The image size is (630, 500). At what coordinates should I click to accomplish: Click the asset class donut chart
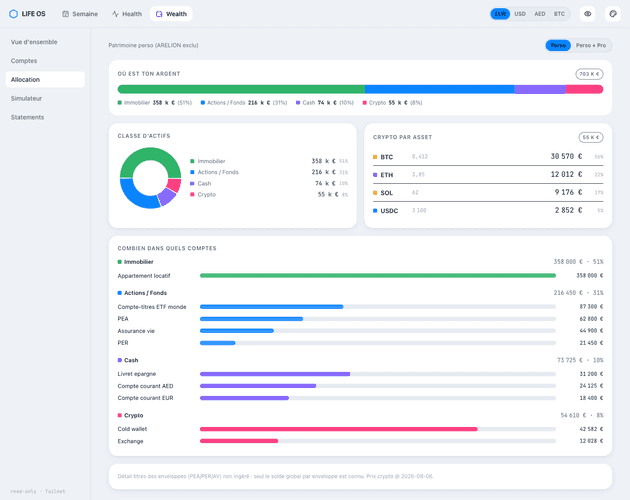click(x=150, y=178)
